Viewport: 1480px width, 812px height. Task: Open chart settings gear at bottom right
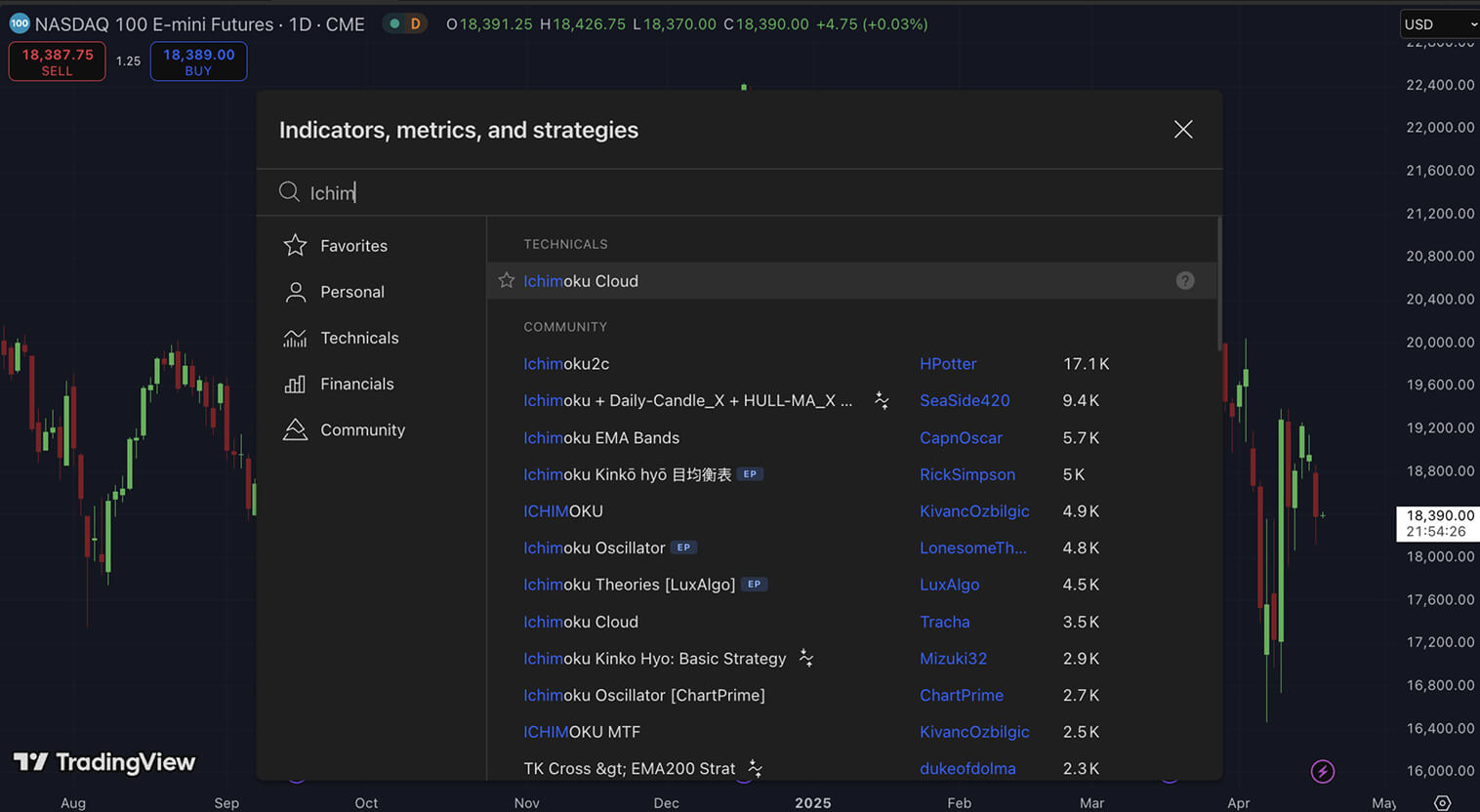[x=1442, y=802]
